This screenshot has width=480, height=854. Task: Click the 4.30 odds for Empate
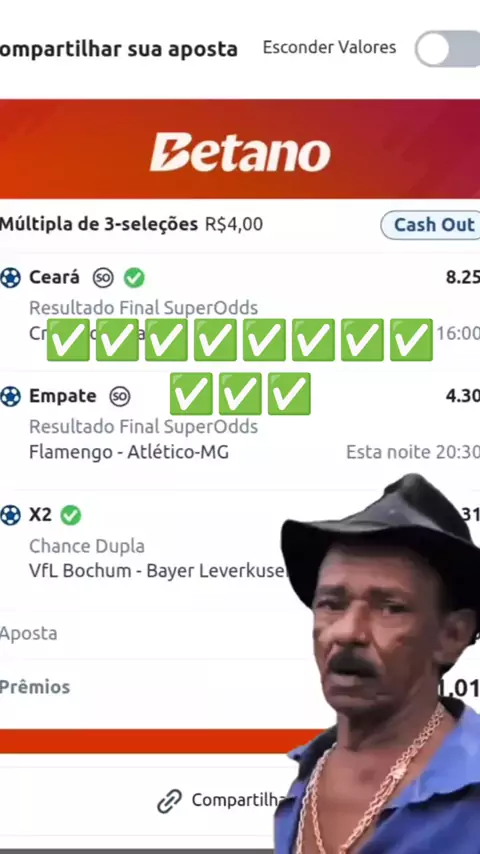pyautogui.click(x=463, y=395)
